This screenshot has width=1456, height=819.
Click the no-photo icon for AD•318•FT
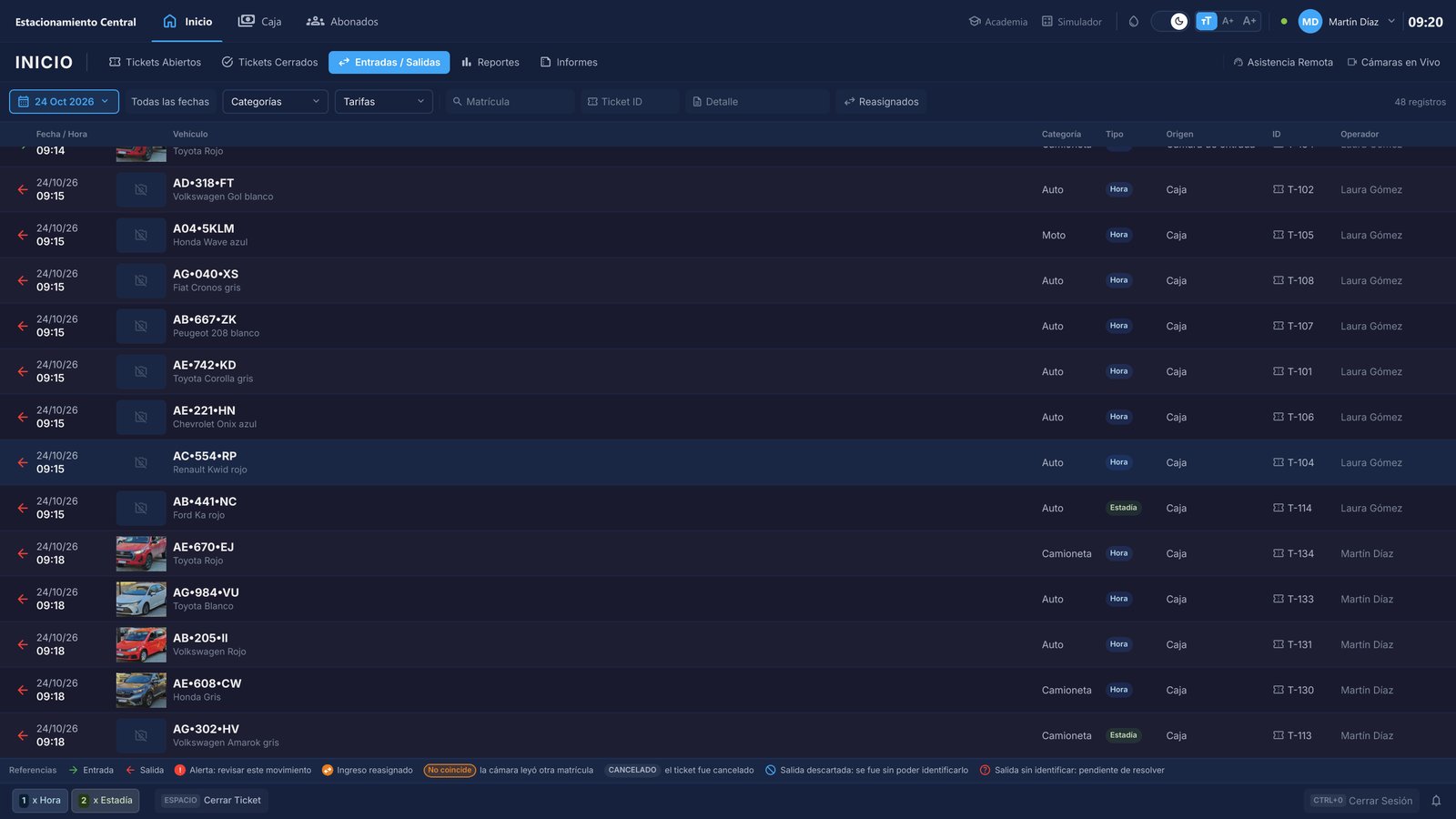point(141,189)
